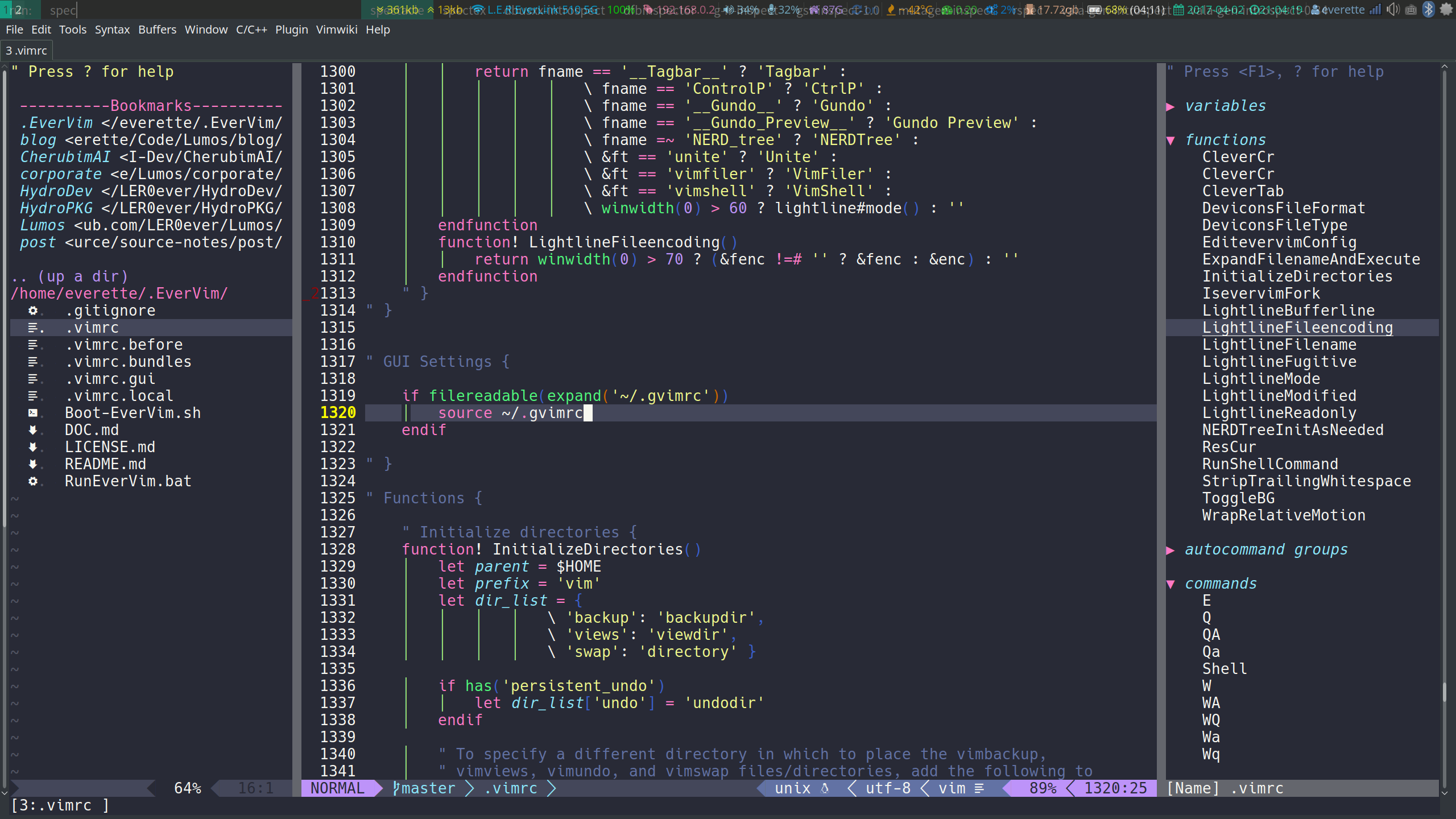Viewport: 1456px width, 819px height.
Task: Switch to the 3 .vimrc tab
Action: (27, 51)
